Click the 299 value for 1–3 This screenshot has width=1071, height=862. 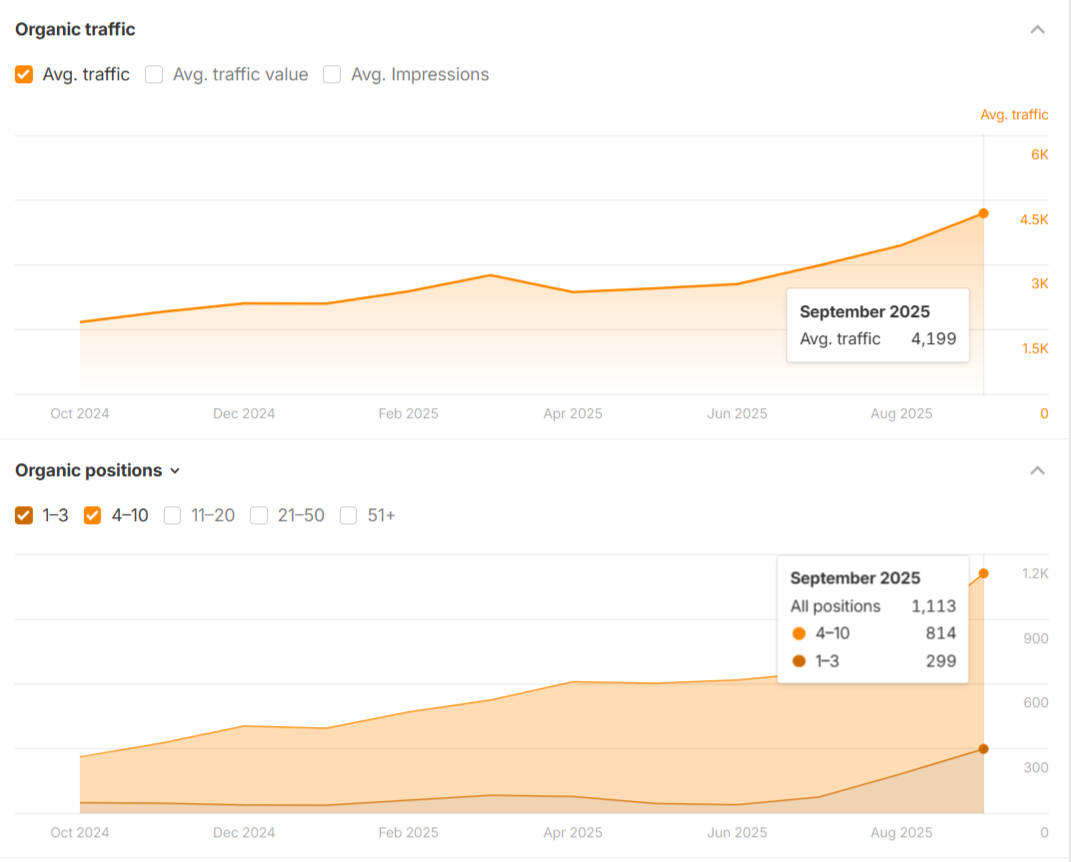(x=941, y=661)
